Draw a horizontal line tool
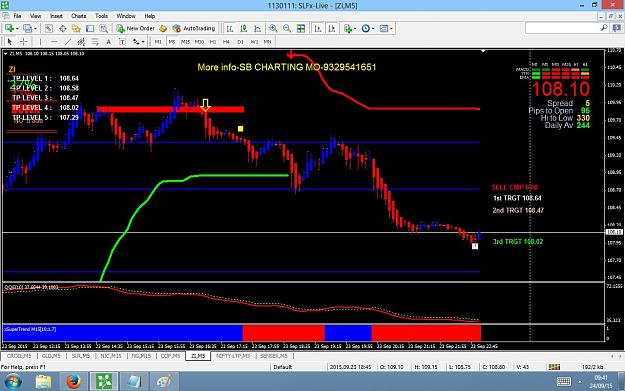The image size is (625, 391). click(x=54, y=41)
